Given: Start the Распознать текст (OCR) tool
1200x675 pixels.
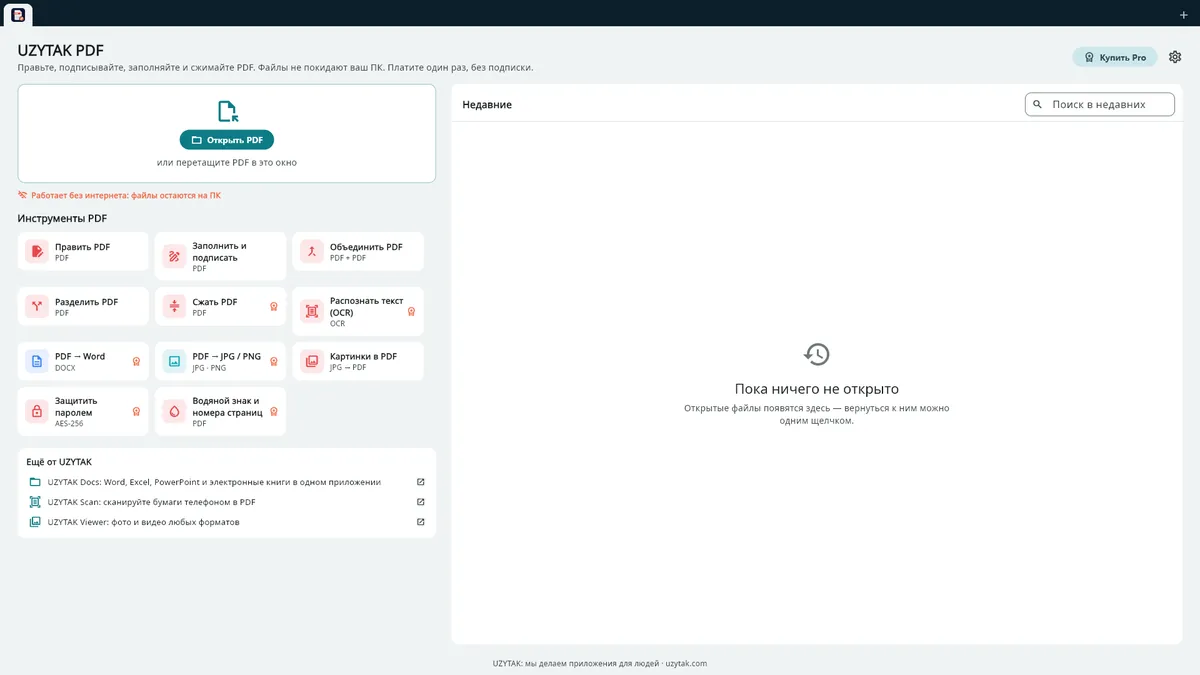Looking at the screenshot, I should tap(358, 311).
